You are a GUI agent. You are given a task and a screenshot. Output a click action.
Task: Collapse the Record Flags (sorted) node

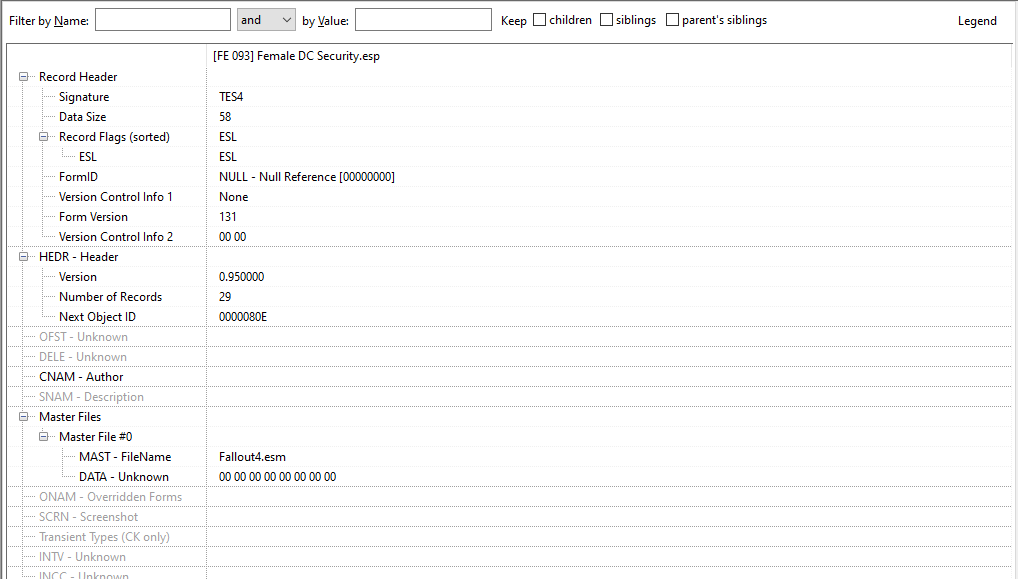(44, 137)
